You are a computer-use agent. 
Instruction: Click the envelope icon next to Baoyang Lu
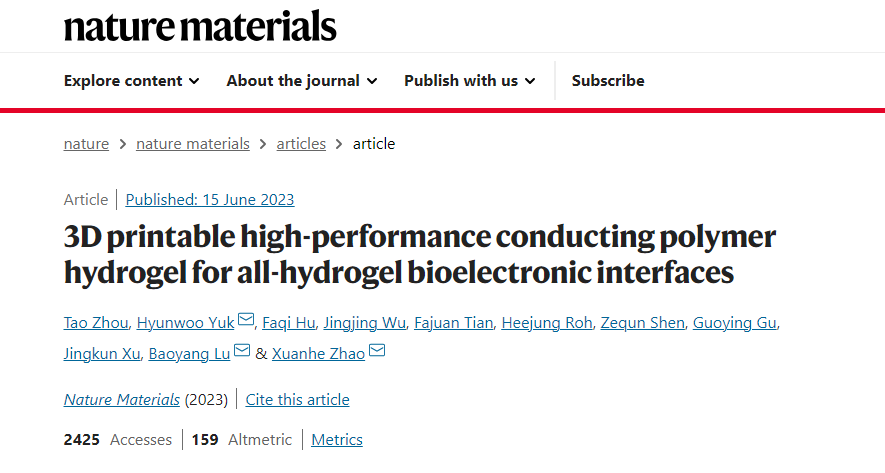pos(241,353)
